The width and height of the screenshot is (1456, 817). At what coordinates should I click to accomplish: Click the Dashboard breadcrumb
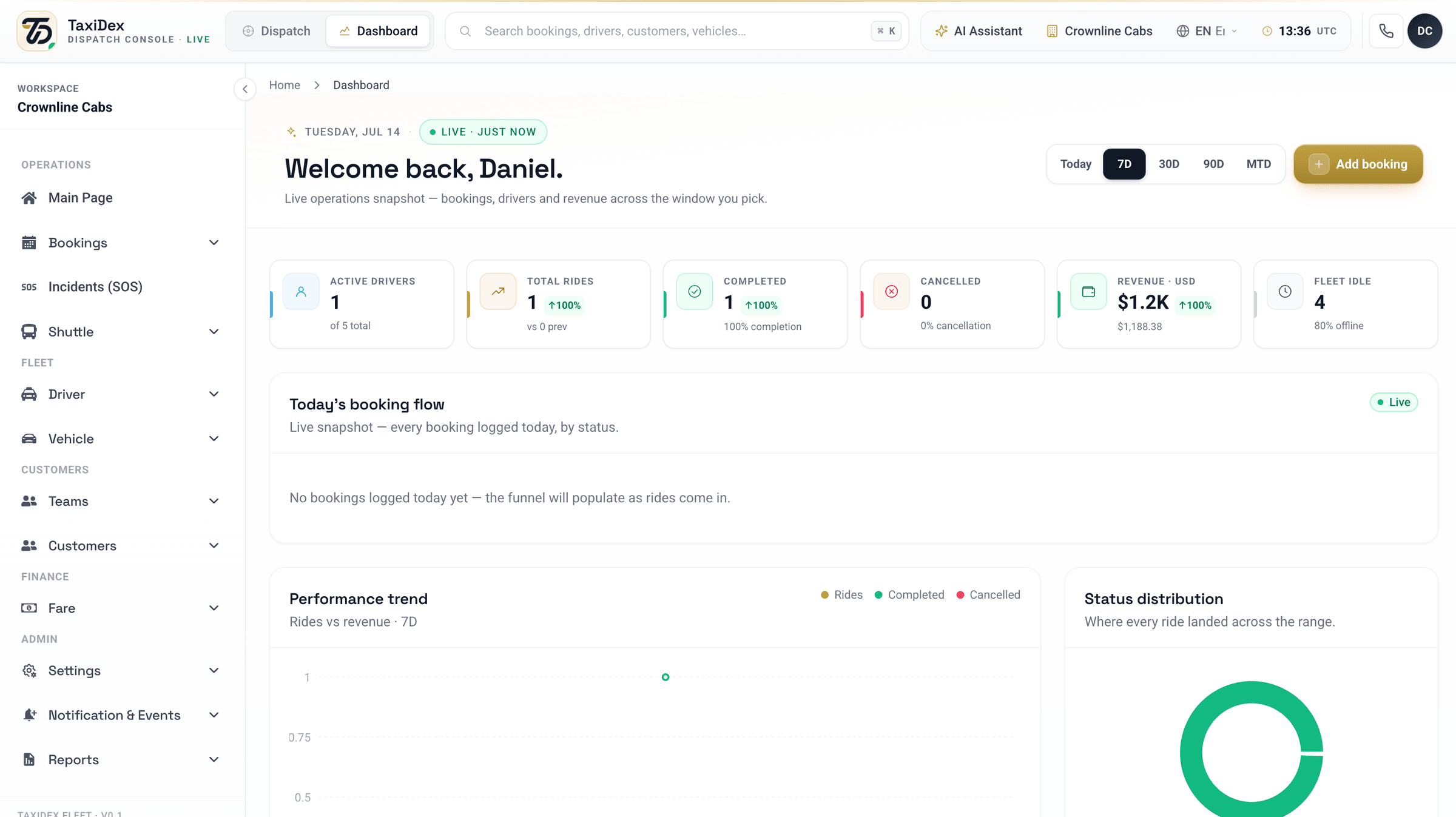(x=361, y=85)
